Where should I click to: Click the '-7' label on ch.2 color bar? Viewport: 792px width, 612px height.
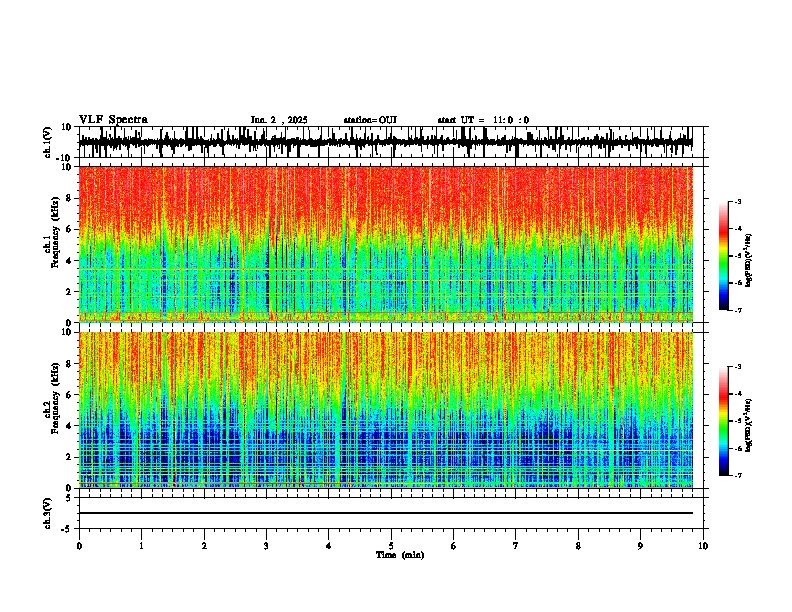pyautogui.click(x=738, y=475)
